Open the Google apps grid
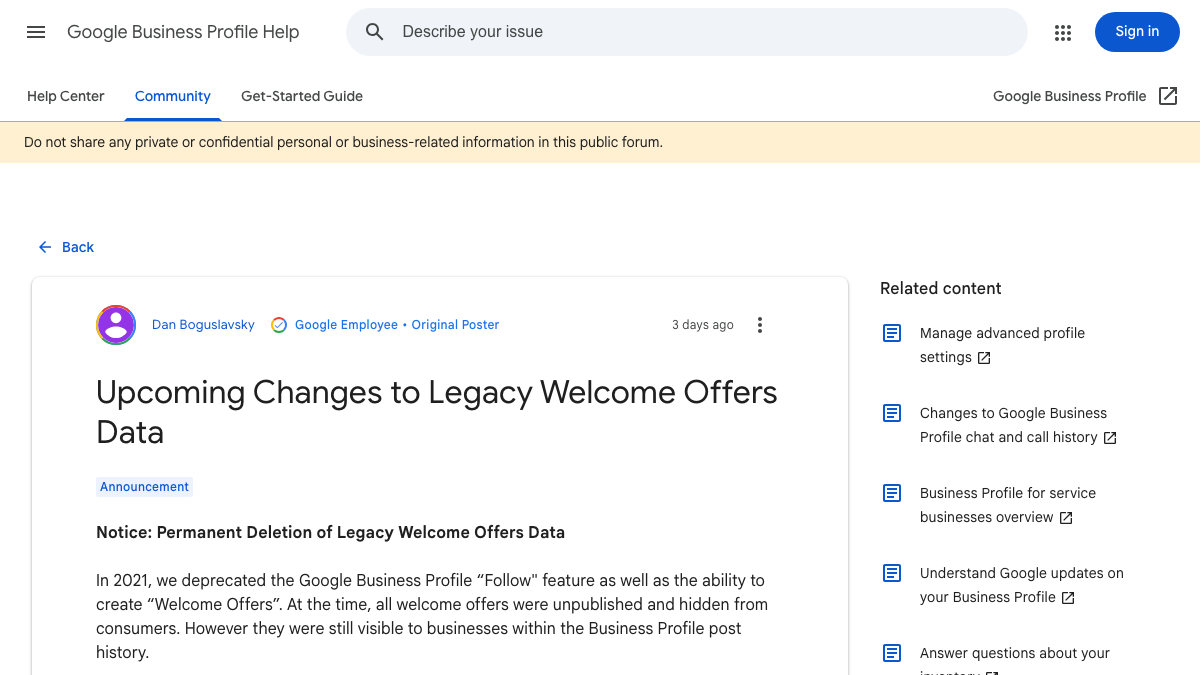 [x=1063, y=32]
